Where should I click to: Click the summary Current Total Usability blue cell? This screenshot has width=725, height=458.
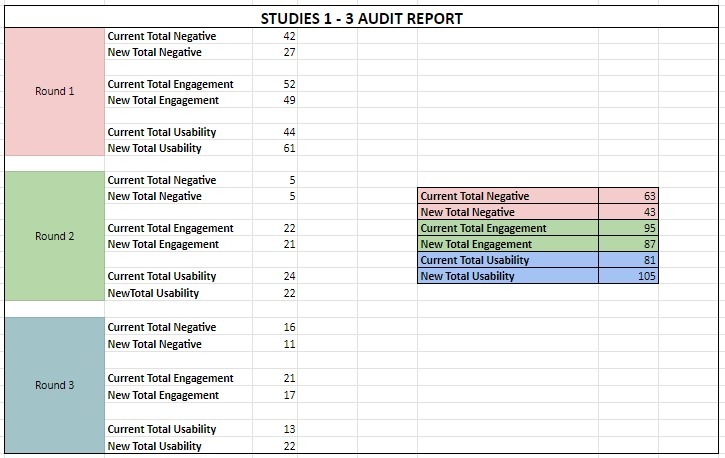coord(507,260)
